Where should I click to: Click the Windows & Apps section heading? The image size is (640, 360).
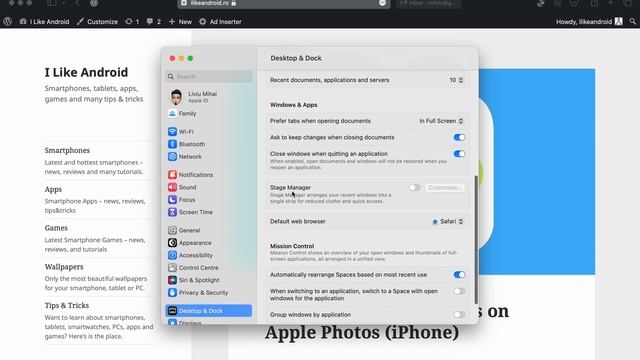click(293, 105)
